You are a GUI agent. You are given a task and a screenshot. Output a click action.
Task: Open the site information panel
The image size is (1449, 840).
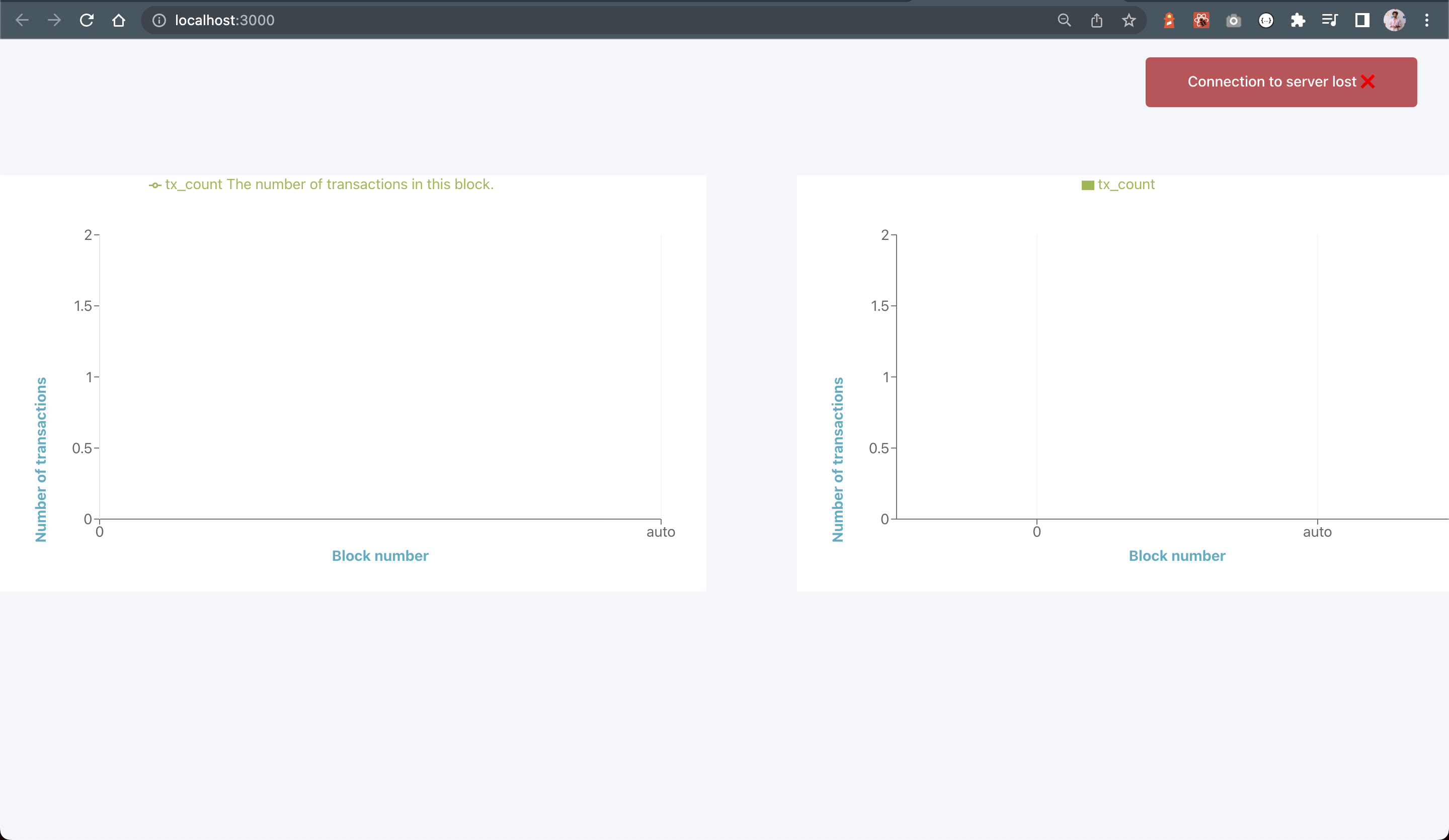tap(158, 20)
